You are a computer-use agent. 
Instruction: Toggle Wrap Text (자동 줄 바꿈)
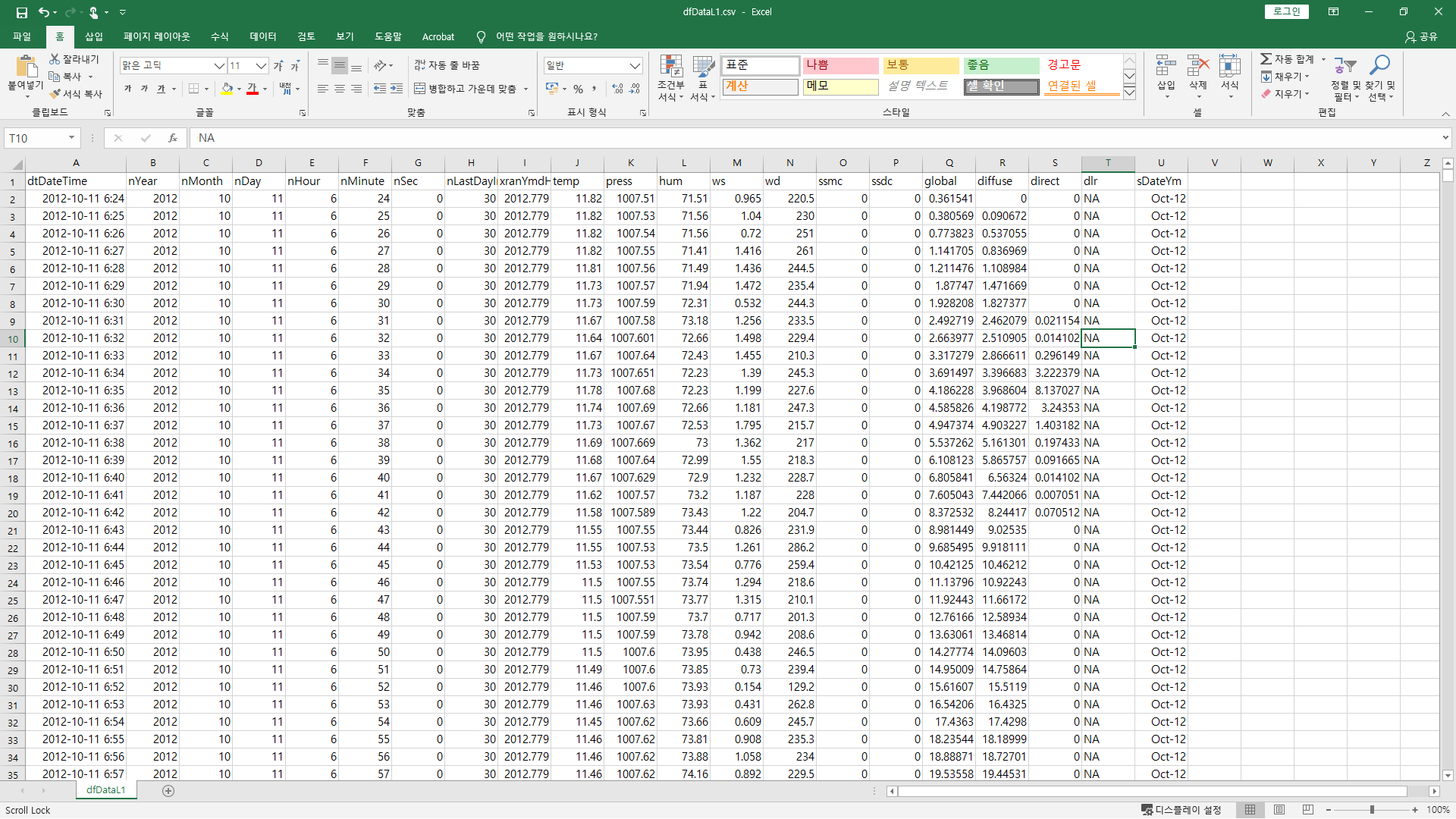447,65
